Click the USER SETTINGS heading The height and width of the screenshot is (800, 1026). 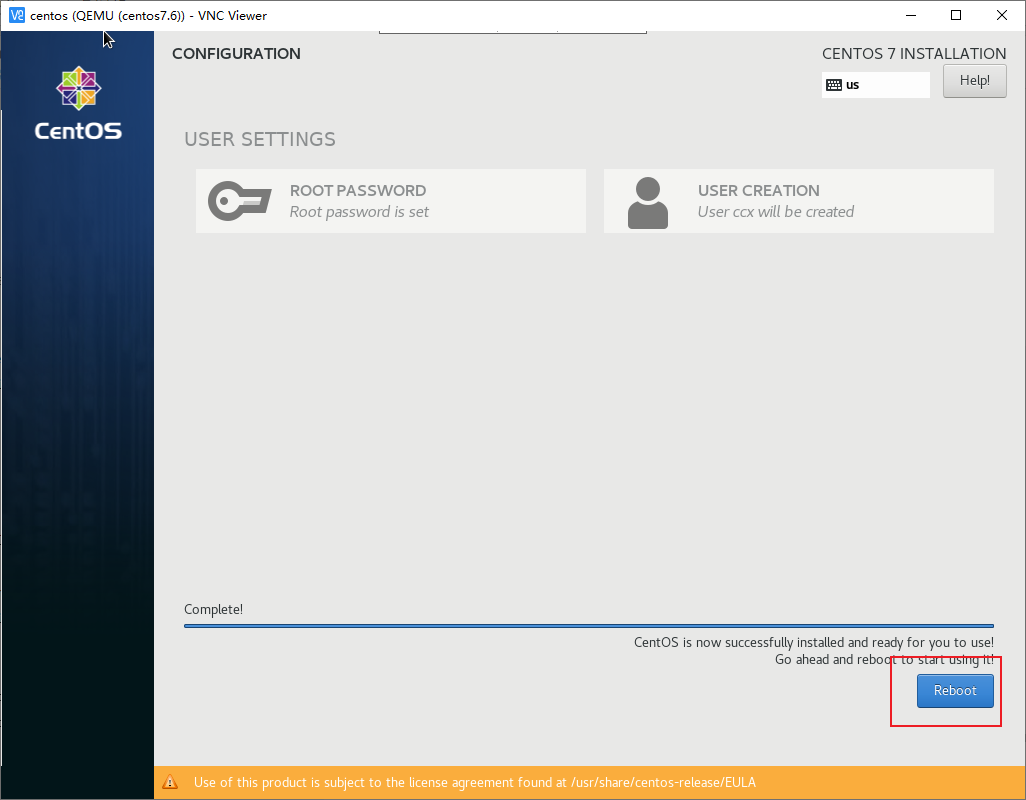coord(260,139)
